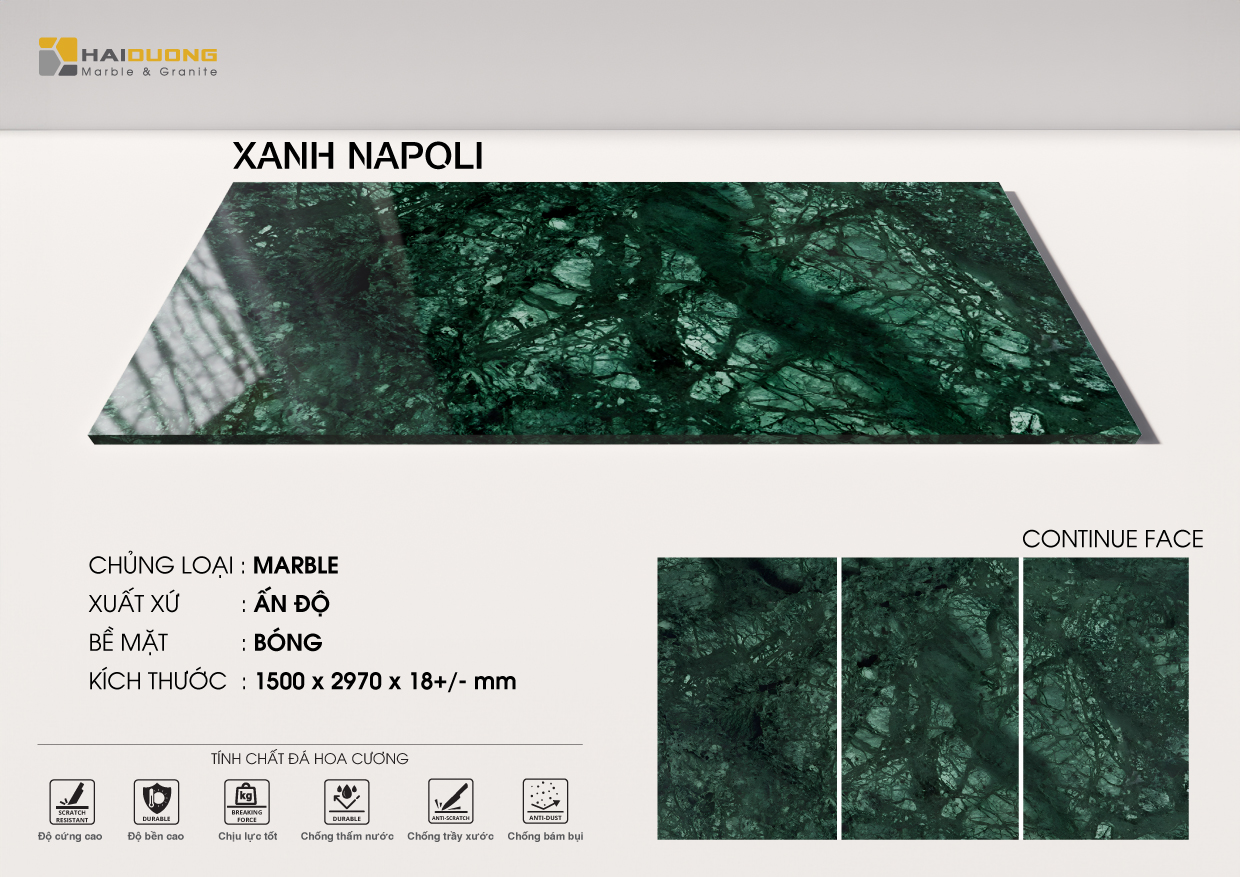
Task: Click the ẤN ĐỘ origin value
Action: tap(292, 604)
